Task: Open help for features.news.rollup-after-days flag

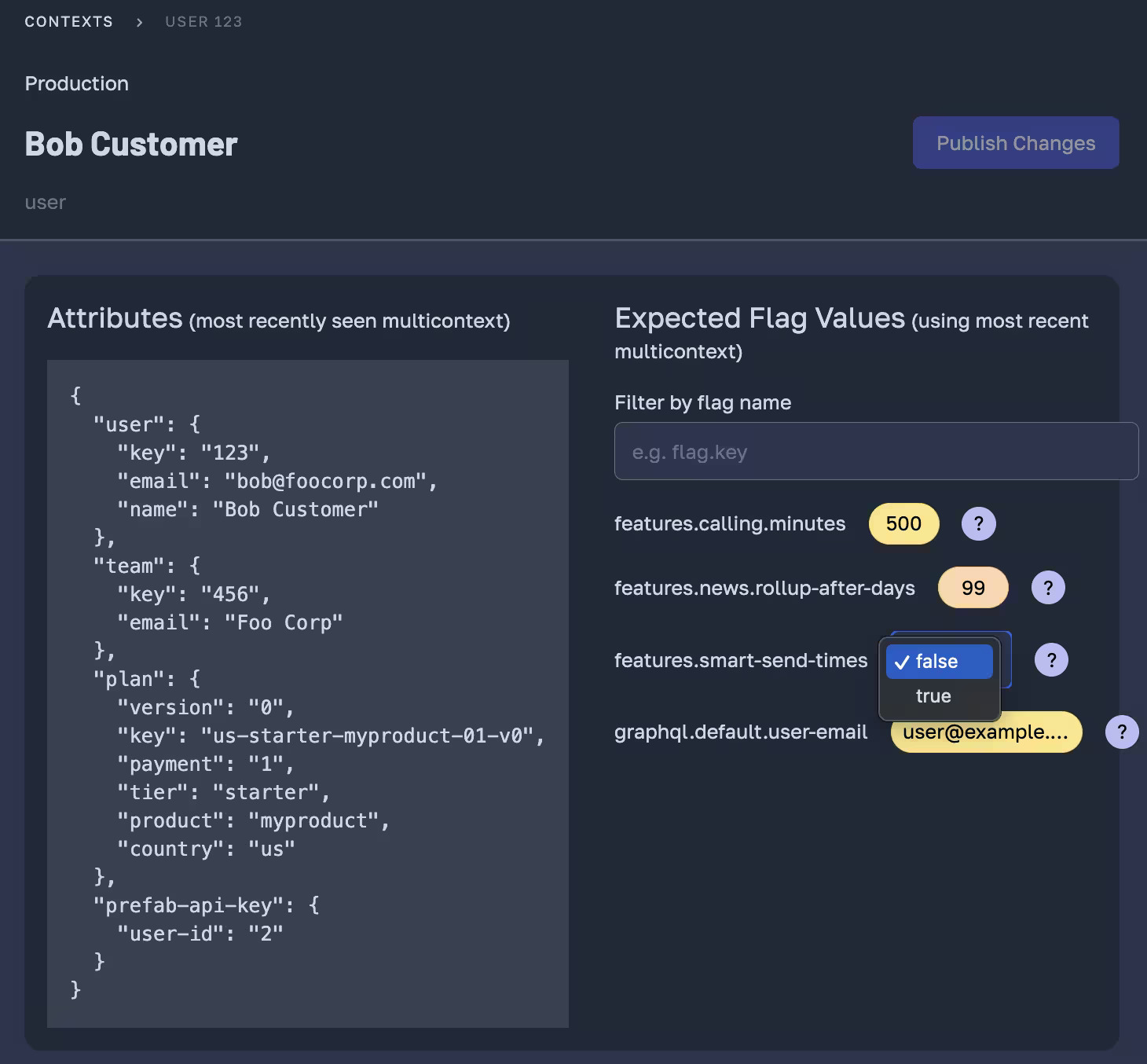Action: tap(1048, 588)
